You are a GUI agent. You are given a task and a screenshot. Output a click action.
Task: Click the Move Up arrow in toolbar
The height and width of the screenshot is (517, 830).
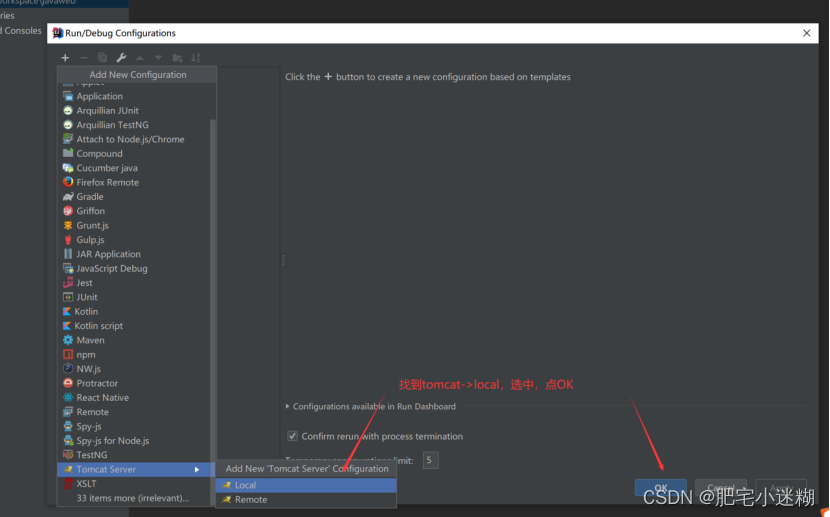[x=140, y=58]
